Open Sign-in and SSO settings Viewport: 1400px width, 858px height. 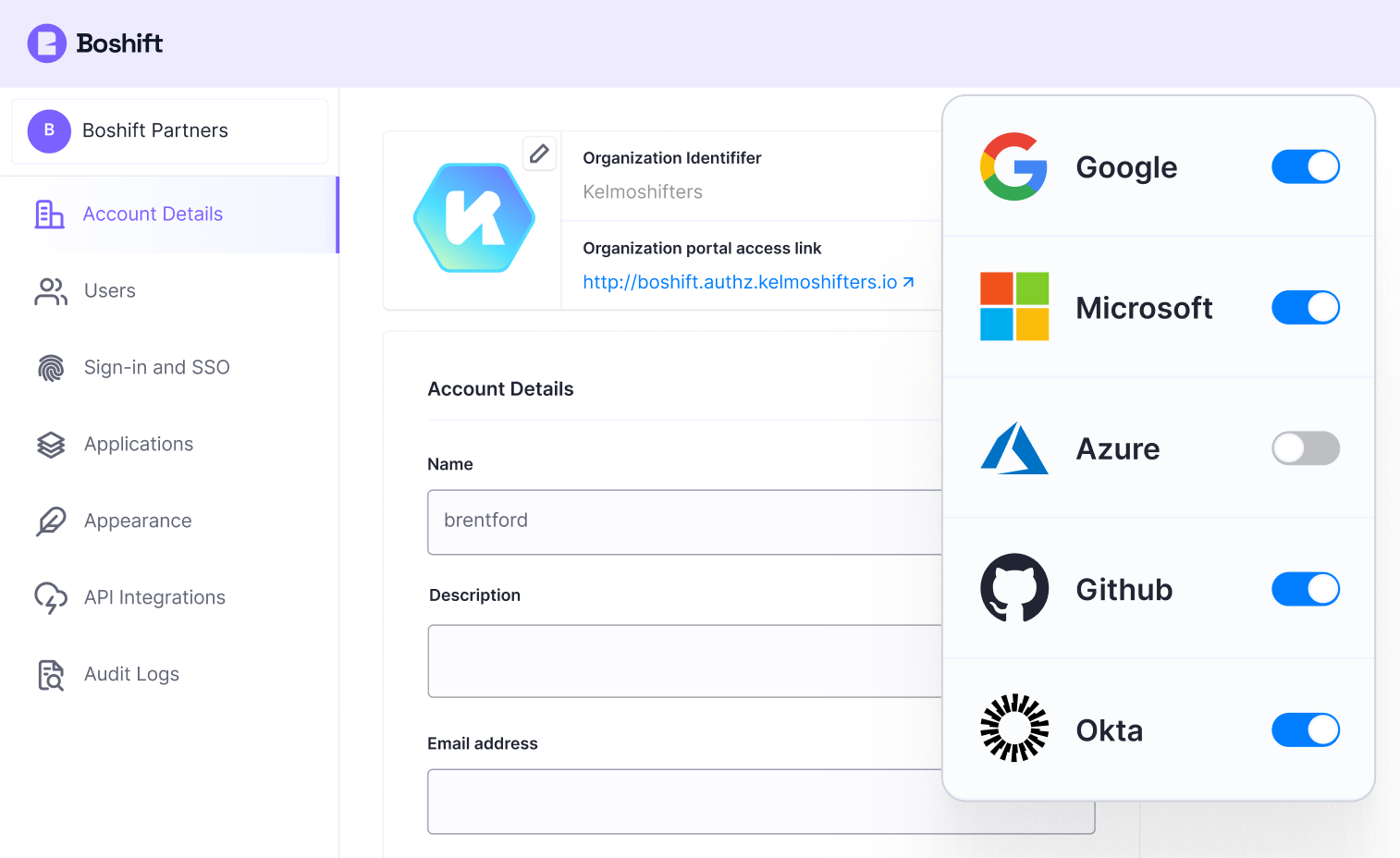(170, 368)
